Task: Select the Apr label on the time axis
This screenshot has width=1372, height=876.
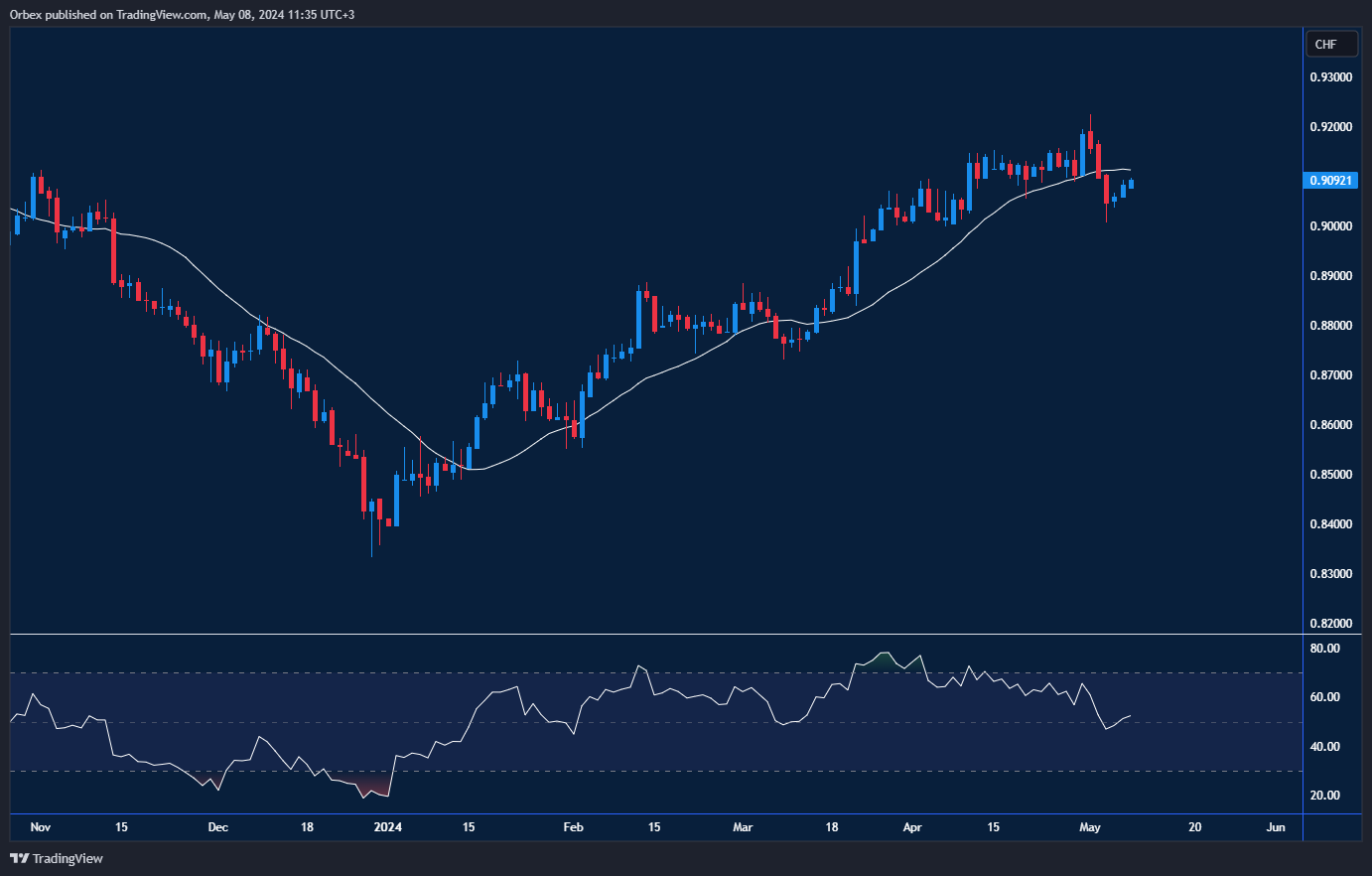Action: point(912,827)
